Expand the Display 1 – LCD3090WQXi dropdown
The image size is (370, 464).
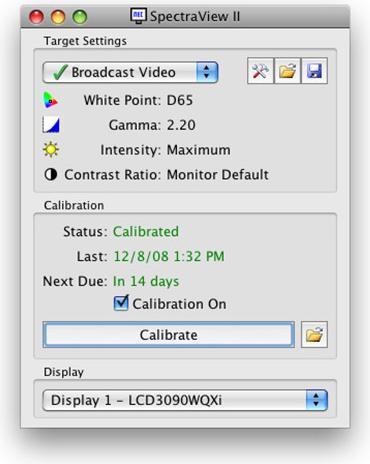tap(185, 400)
